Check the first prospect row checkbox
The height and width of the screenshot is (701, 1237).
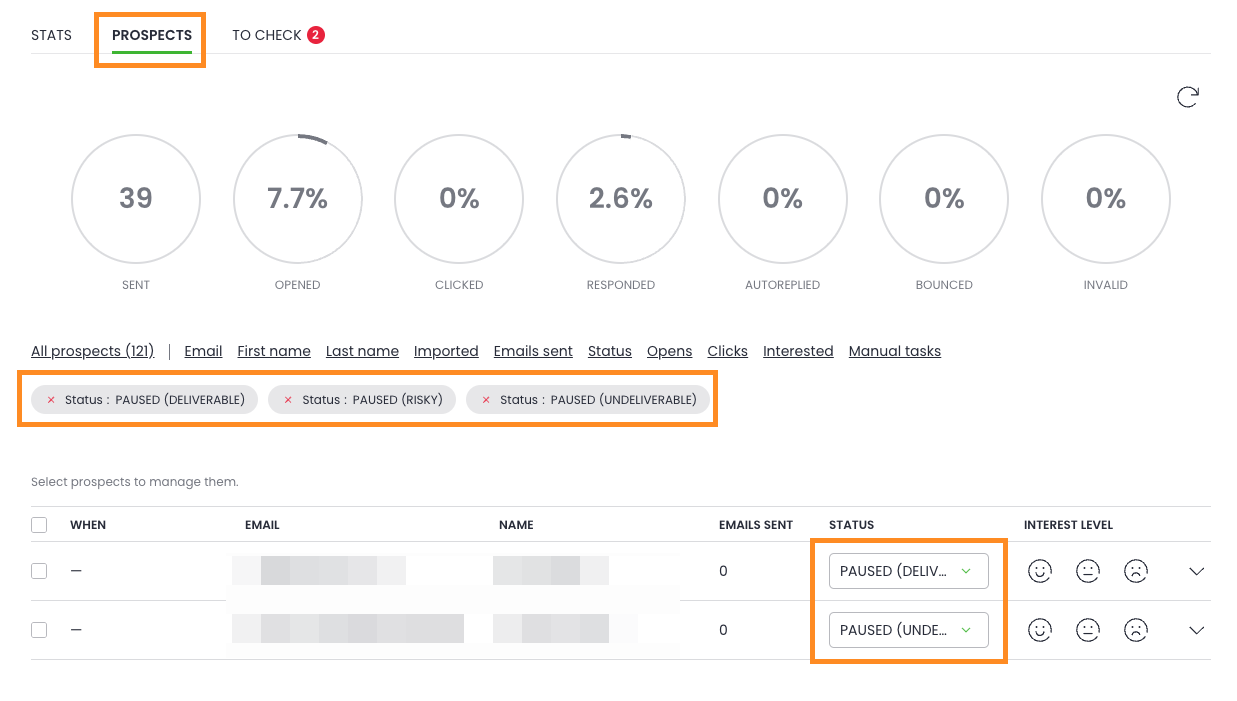(x=39, y=571)
